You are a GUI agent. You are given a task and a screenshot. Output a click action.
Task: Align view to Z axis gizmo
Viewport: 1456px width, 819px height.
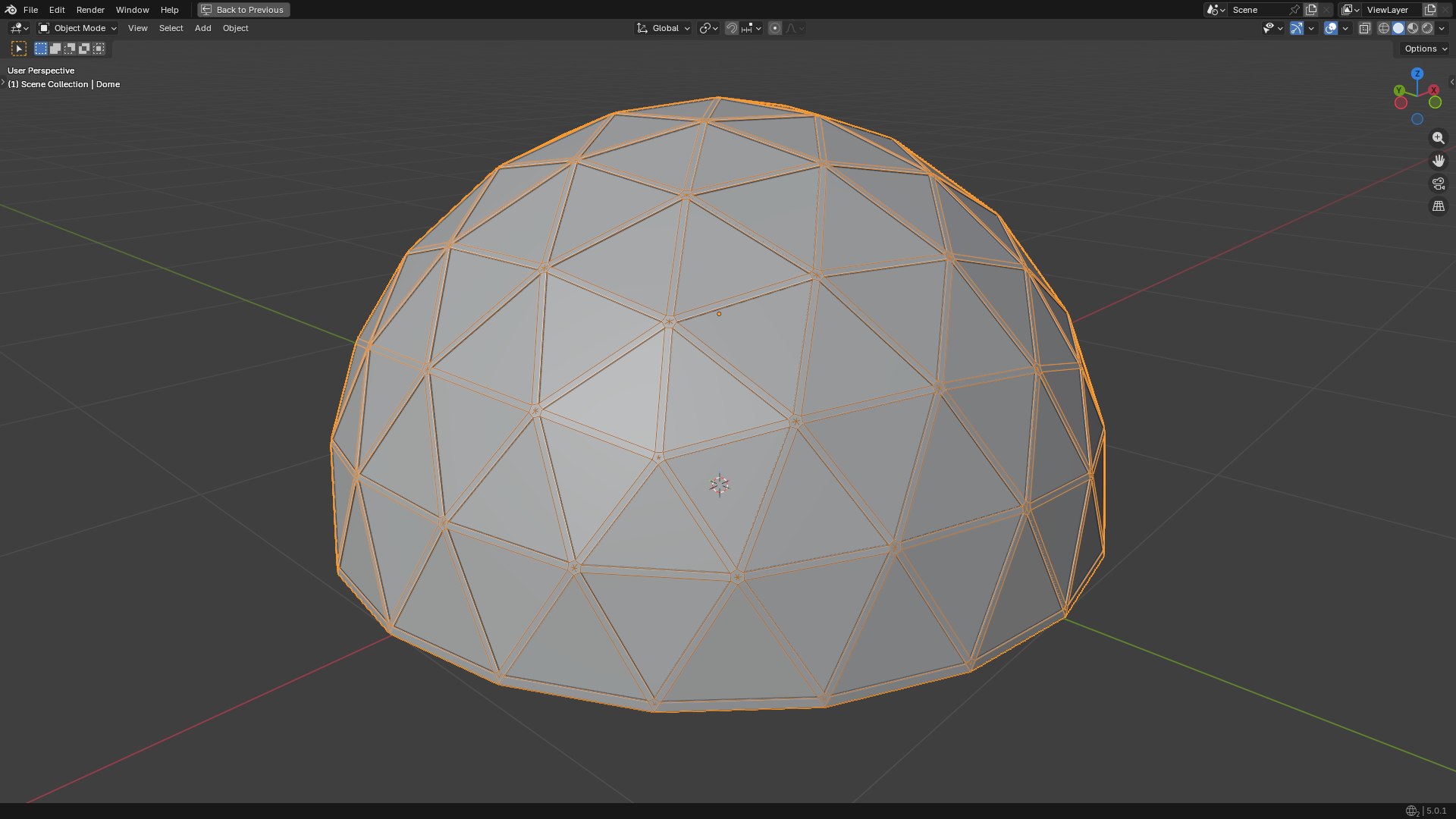coord(1417,74)
